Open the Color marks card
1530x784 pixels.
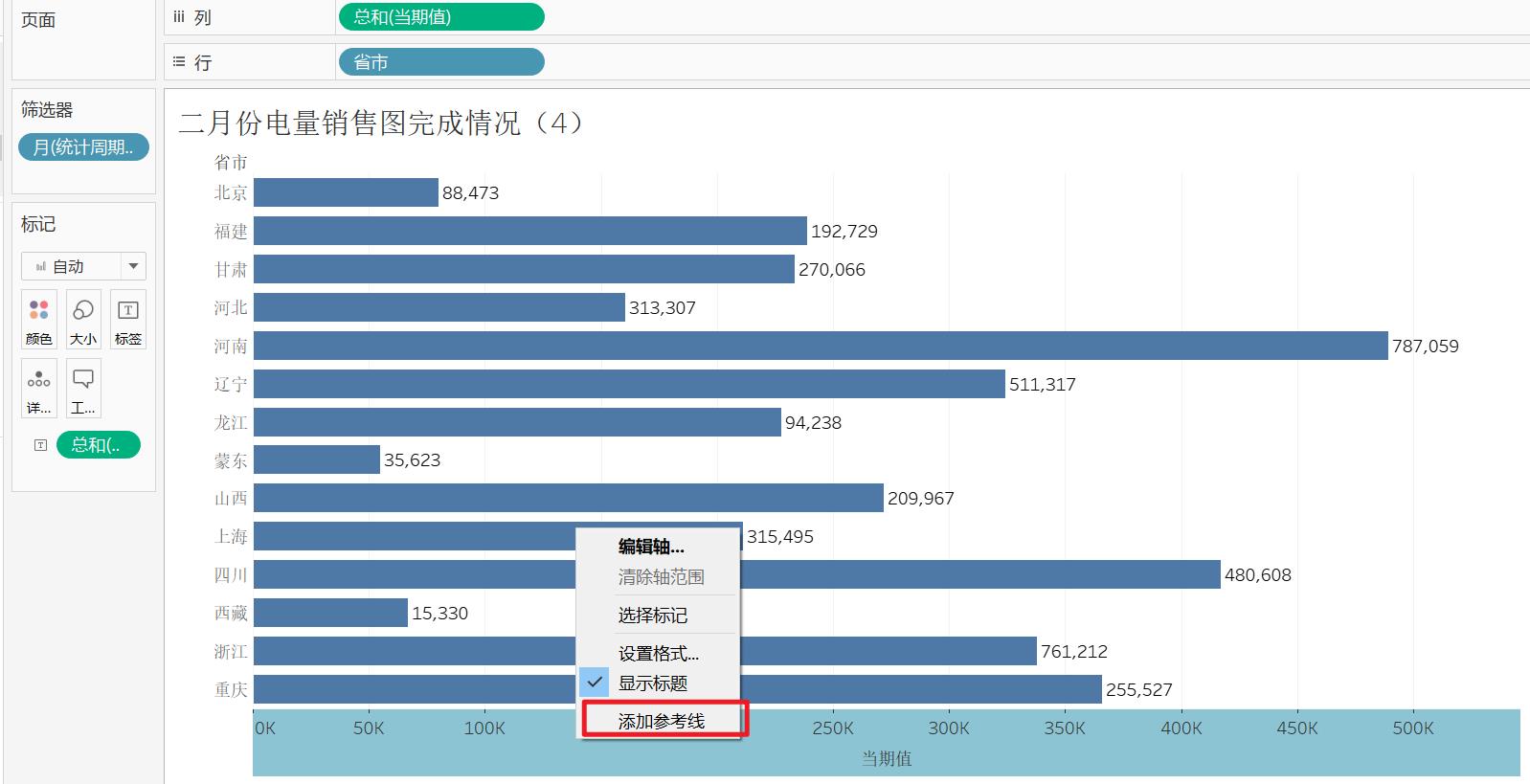pyautogui.click(x=39, y=319)
